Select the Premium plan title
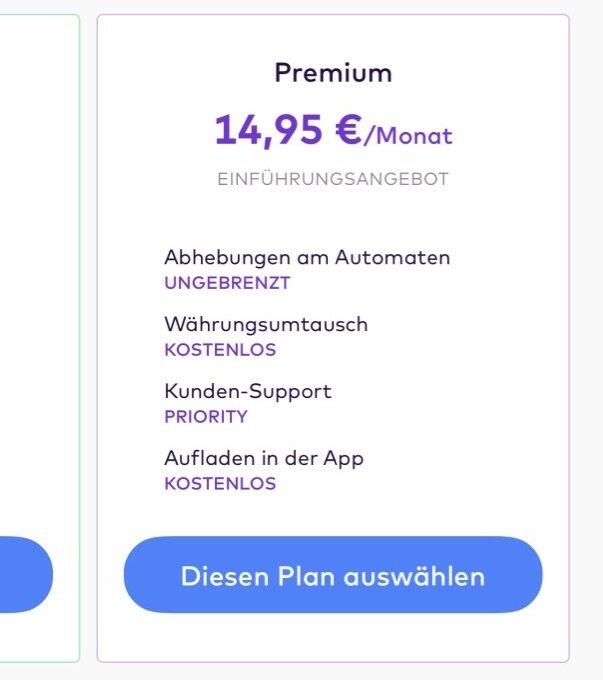This screenshot has width=603, height=680. click(333, 73)
